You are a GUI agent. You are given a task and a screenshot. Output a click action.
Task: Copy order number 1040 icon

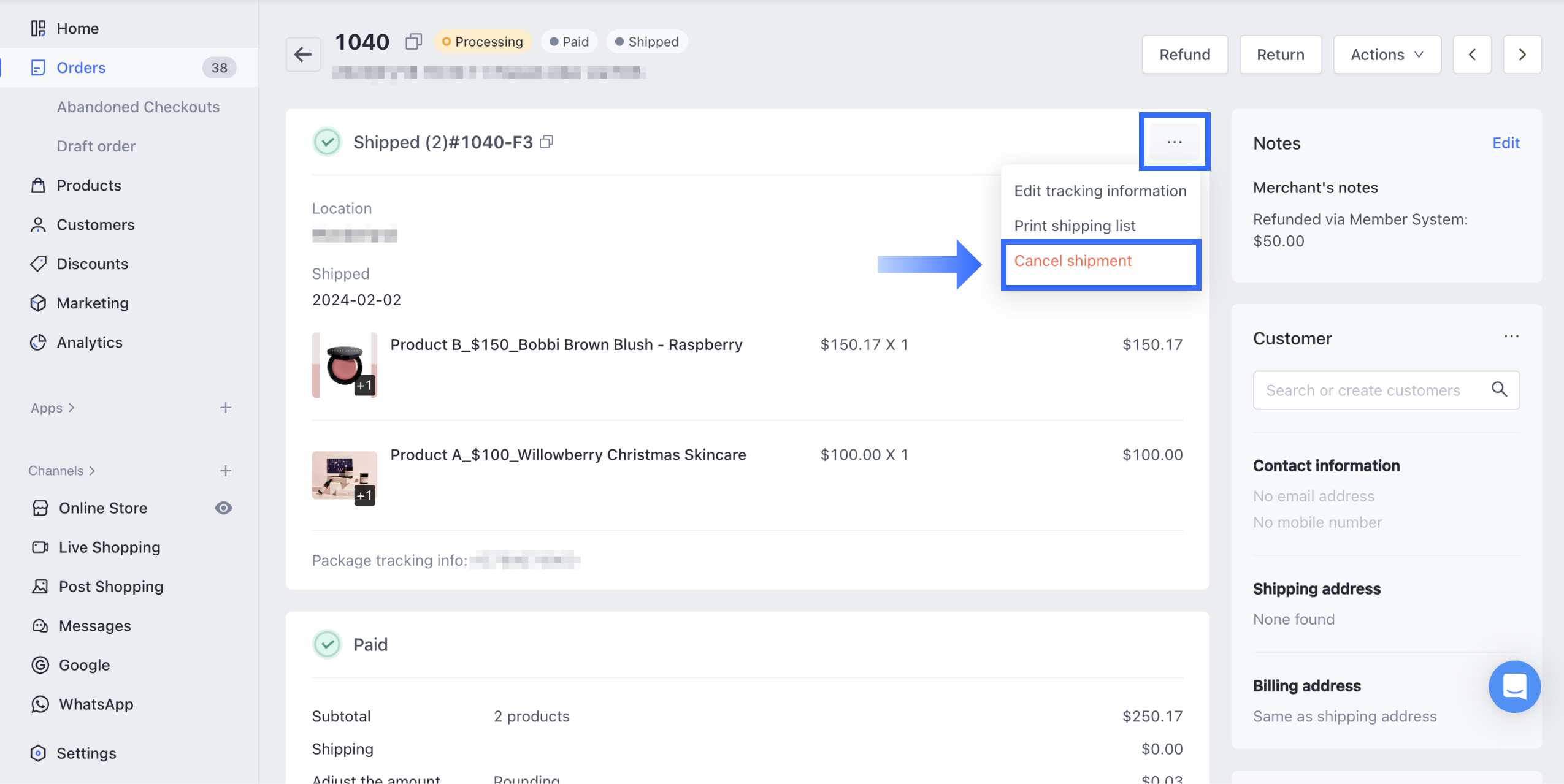click(413, 42)
